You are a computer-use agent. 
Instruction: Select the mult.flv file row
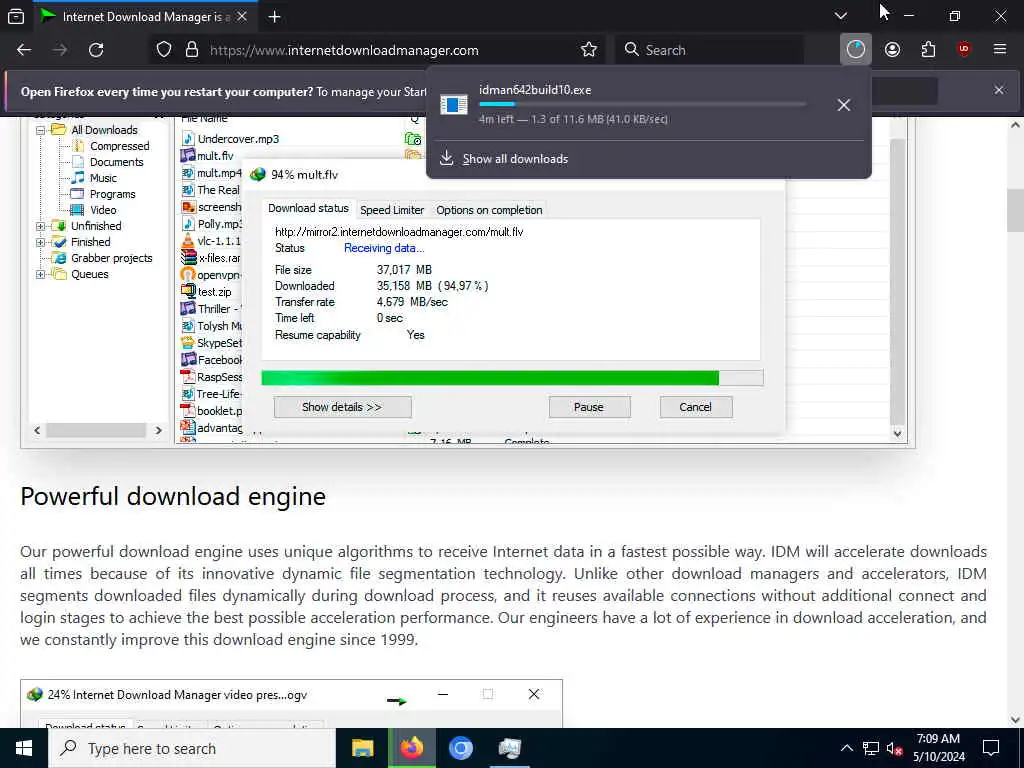(x=215, y=155)
